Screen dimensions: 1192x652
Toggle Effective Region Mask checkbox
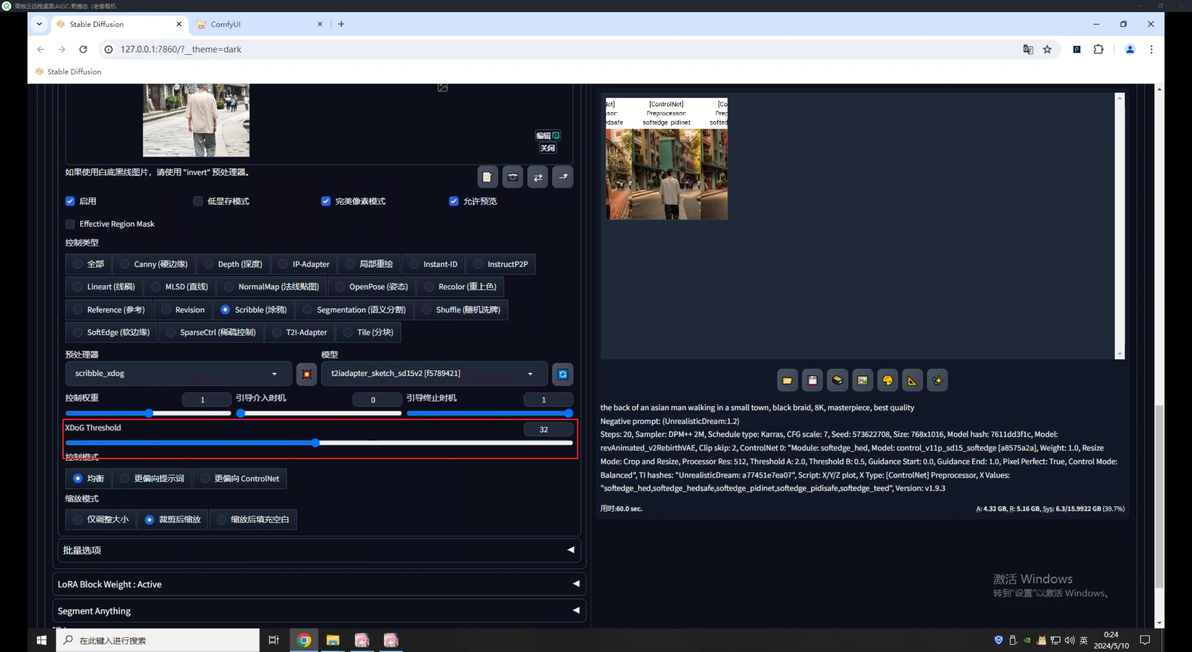coord(70,224)
